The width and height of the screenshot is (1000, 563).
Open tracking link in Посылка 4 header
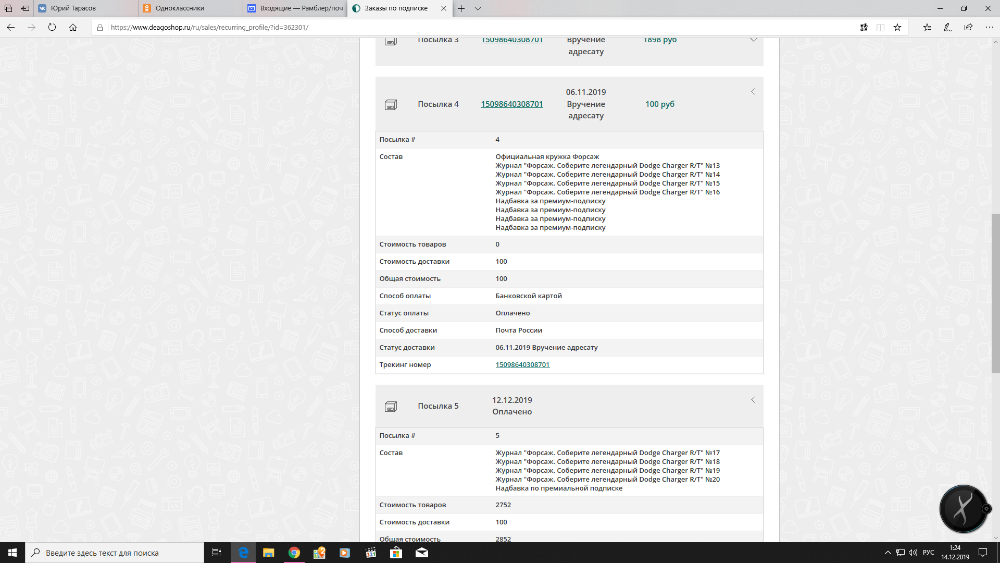pos(511,104)
